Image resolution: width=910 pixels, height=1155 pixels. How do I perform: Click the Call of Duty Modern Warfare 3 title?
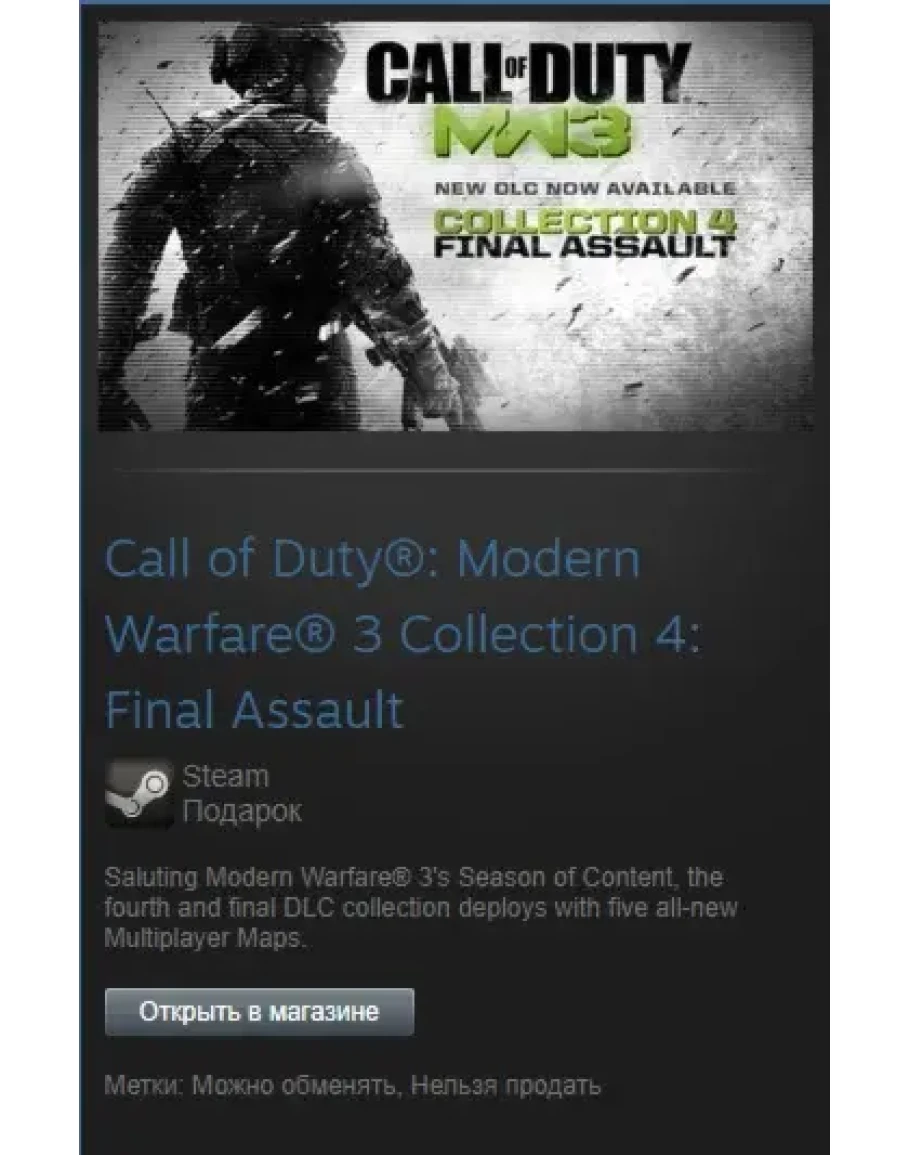click(402, 634)
